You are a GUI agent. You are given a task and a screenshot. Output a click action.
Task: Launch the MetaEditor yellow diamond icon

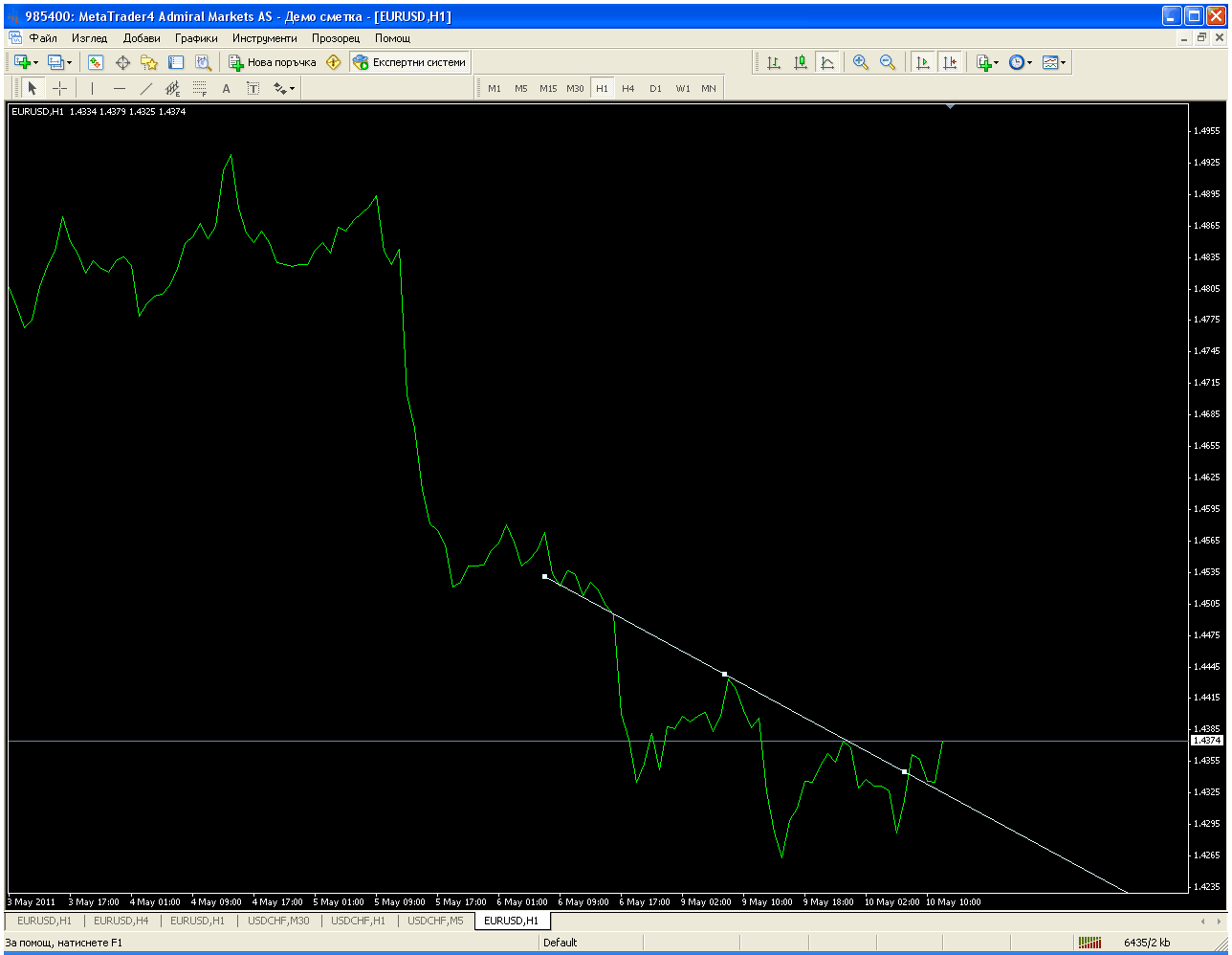point(333,62)
